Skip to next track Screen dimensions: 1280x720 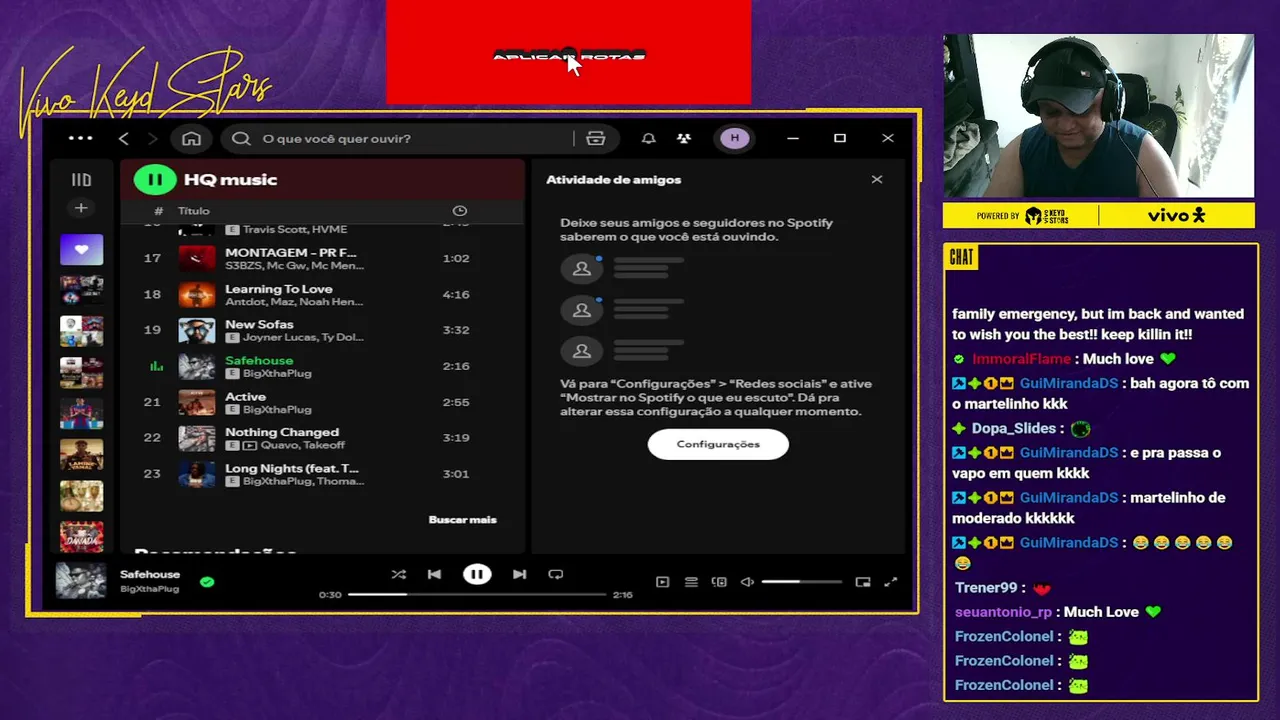point(519,575)
